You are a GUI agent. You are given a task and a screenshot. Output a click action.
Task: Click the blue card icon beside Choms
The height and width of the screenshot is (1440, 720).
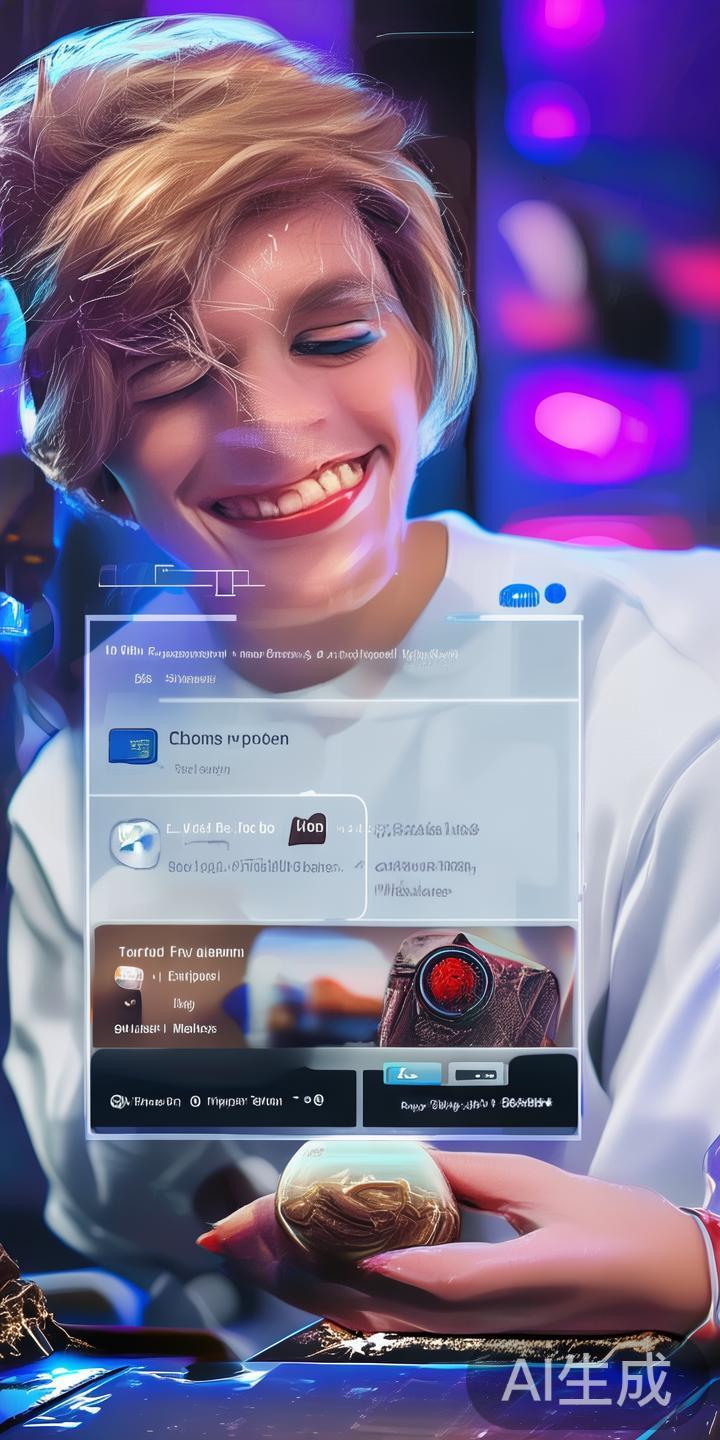tap(132, 746)
